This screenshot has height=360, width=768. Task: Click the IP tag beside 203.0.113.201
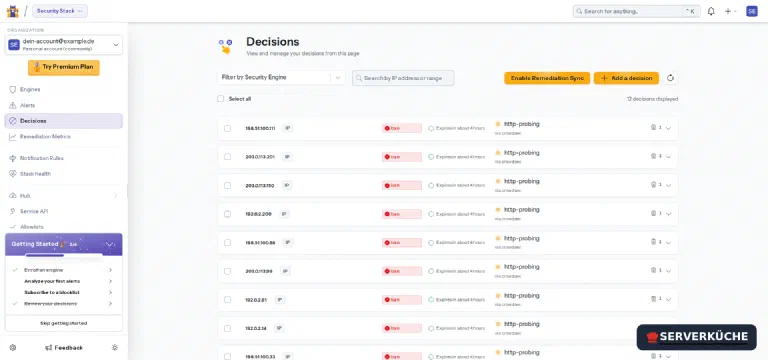click(x=288, y=157)
